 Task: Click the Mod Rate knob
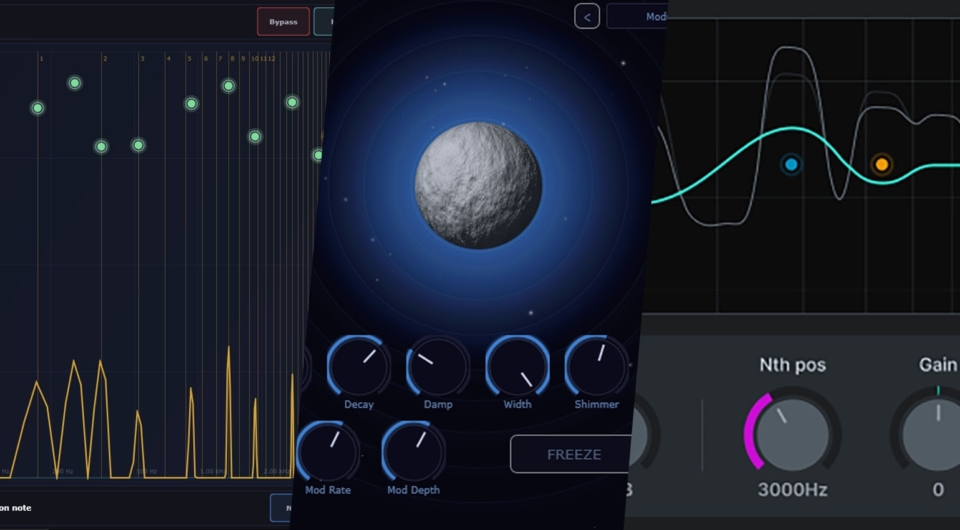click(328, 451)
